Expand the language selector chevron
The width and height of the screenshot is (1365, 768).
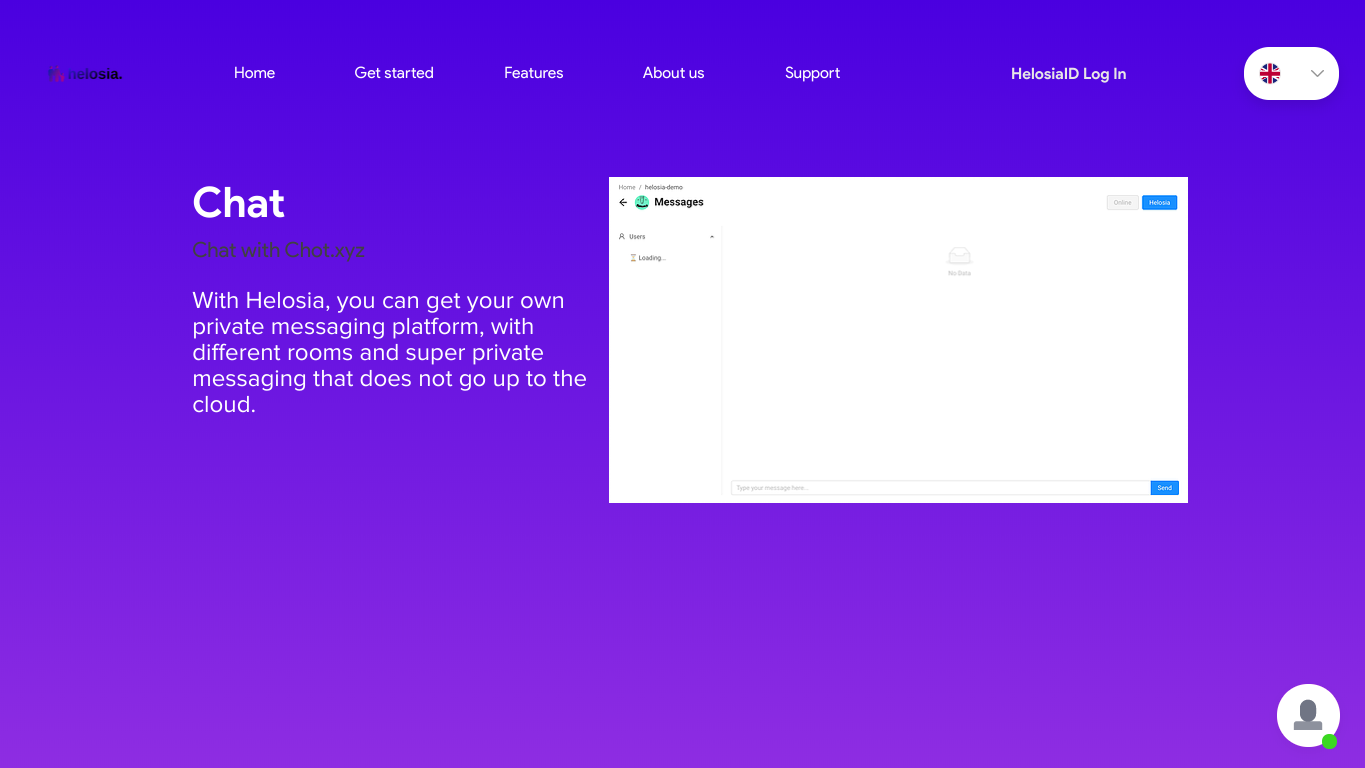coord(1317,73)
